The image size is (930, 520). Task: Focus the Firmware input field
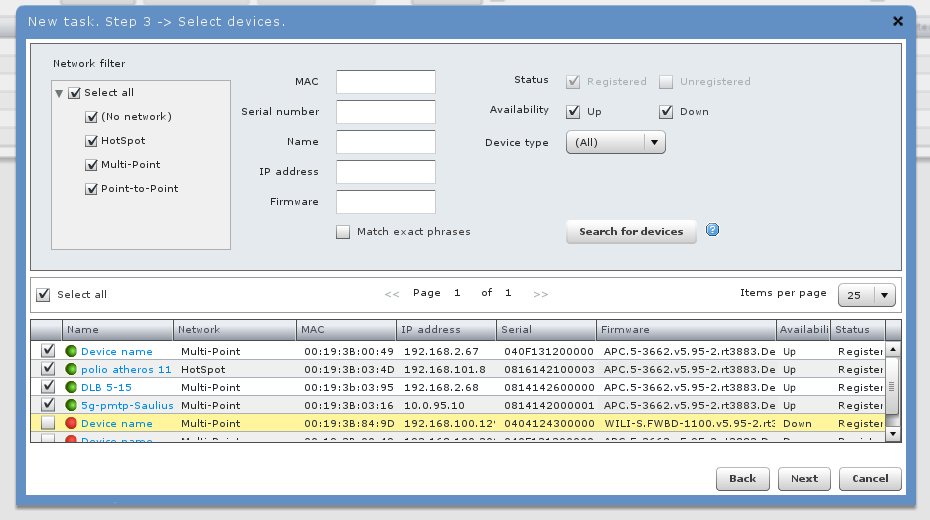coord(386,202)
